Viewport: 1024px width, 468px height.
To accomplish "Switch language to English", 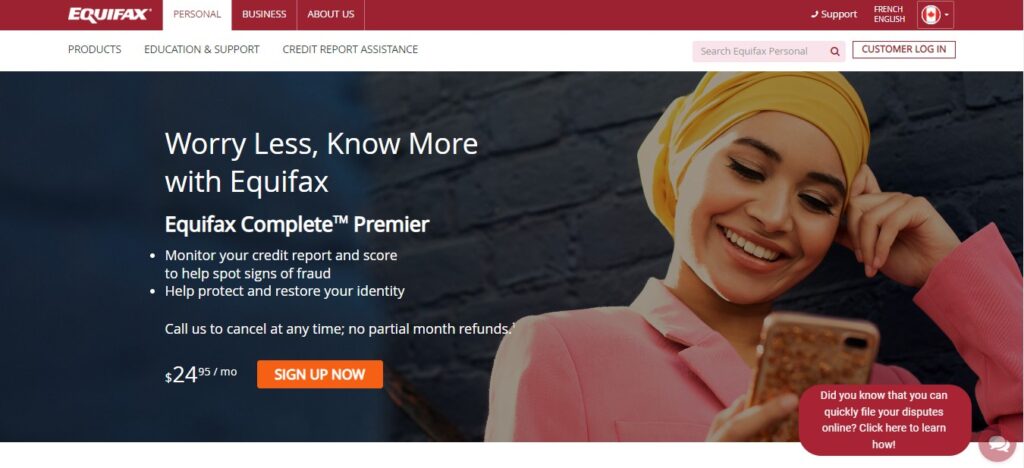I will click(889, 20).
